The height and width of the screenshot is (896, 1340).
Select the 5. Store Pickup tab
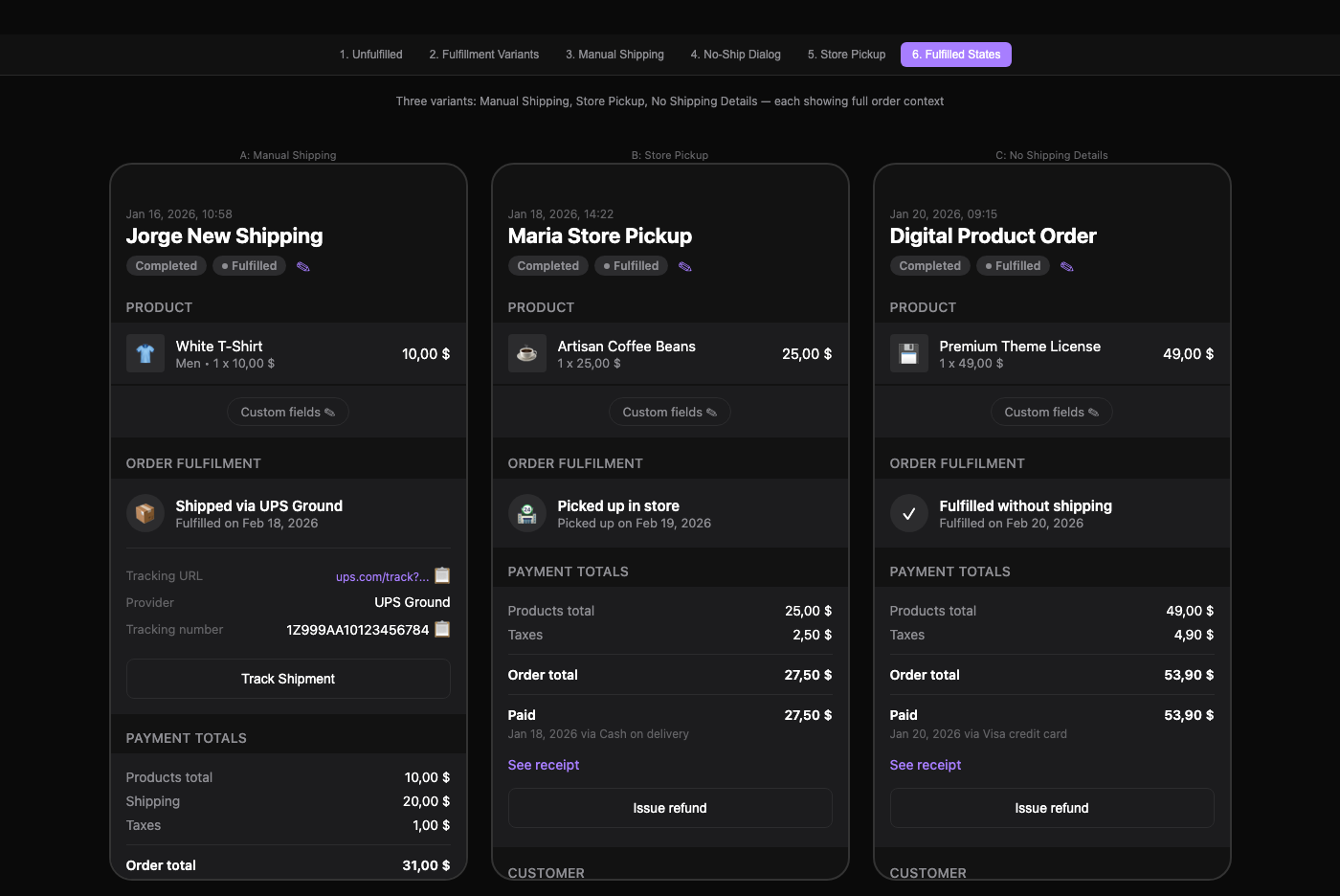[847, 55]
